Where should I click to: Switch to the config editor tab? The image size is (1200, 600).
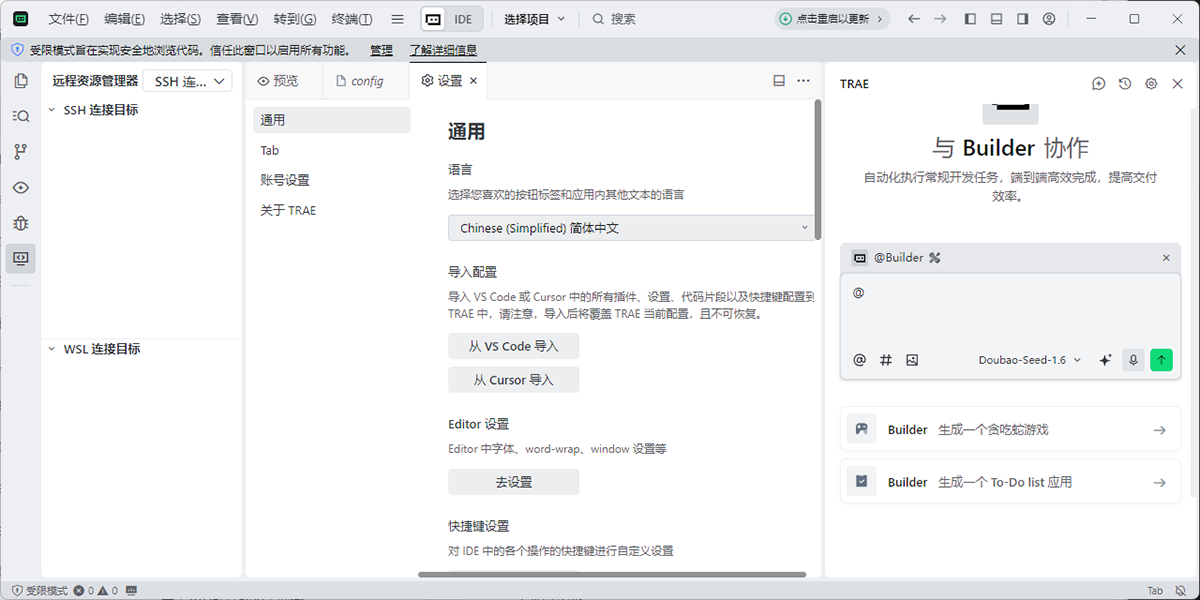pyautogui.click(x=366, y=81)
